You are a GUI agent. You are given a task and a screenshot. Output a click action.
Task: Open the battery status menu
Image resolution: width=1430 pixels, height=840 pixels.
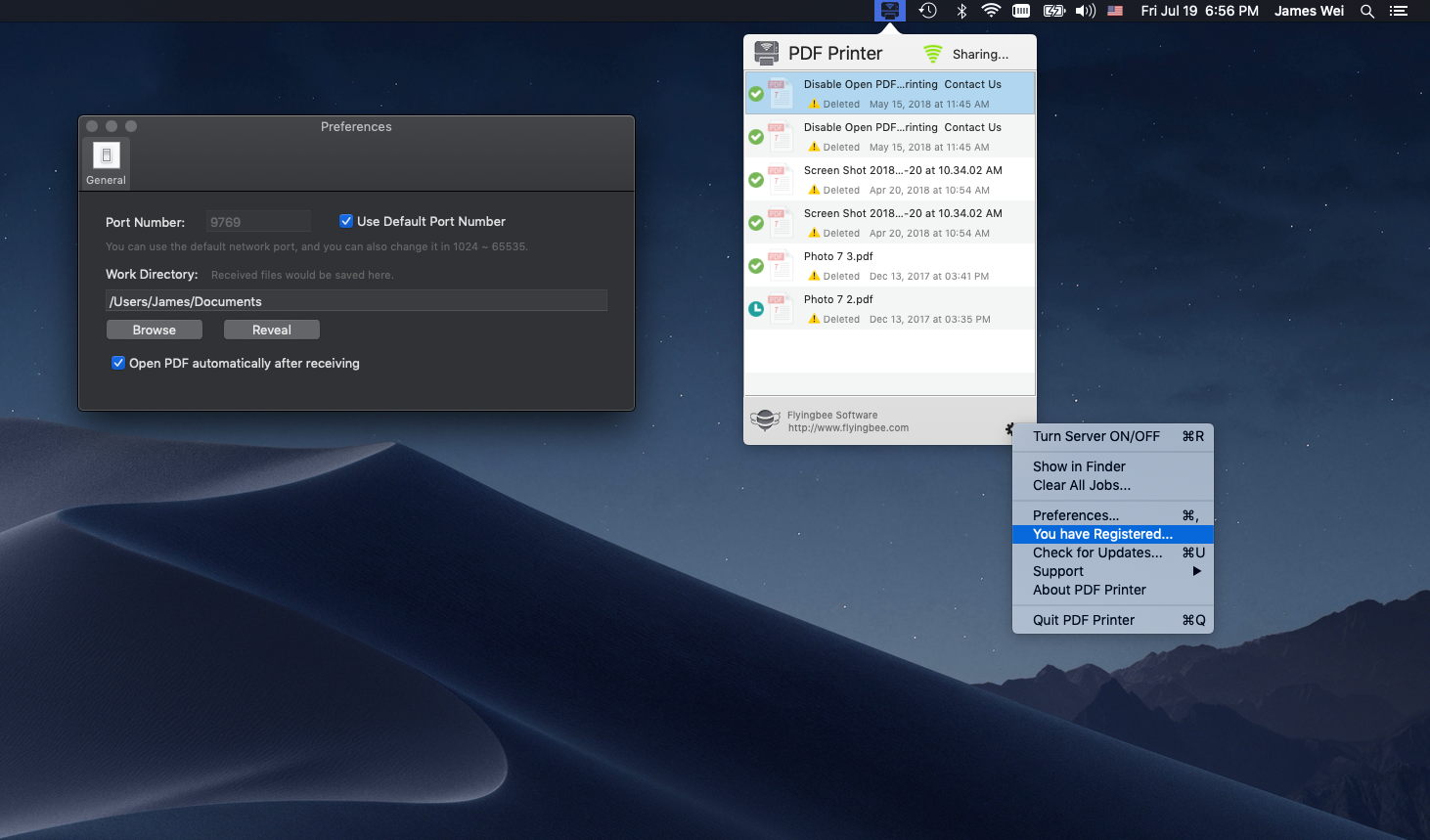(1054, 11)
